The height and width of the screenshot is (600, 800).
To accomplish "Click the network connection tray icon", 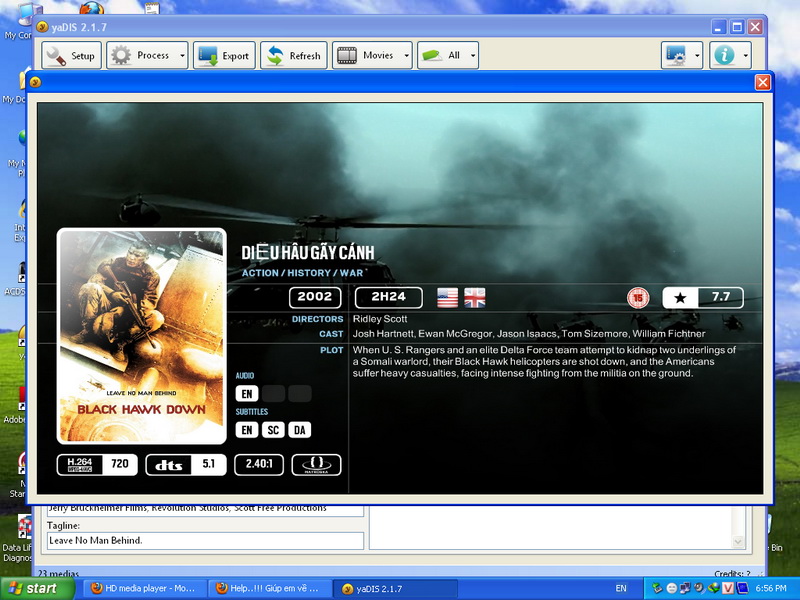I will click(685, 588).
